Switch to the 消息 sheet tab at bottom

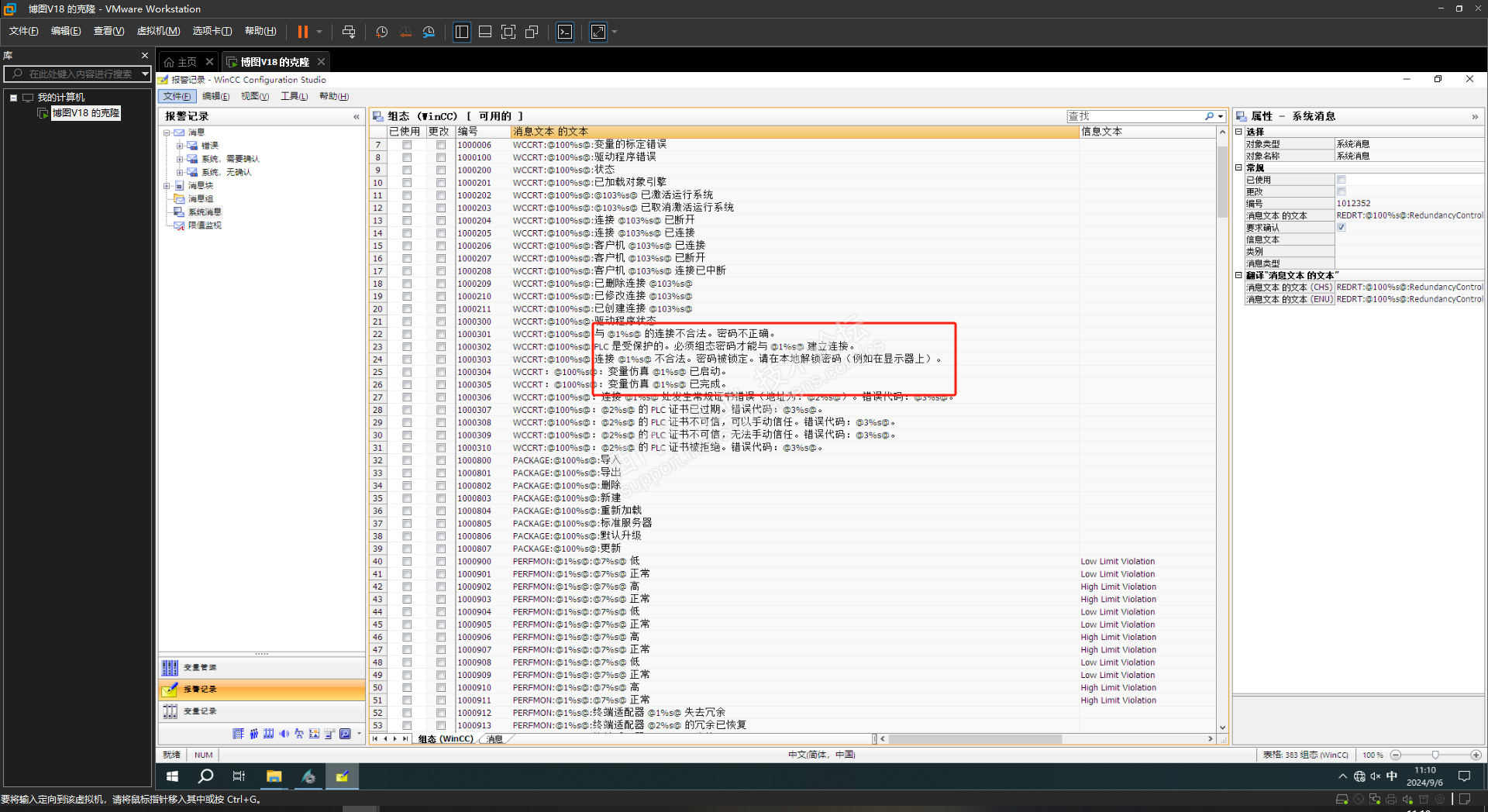[x=494, y=738]
